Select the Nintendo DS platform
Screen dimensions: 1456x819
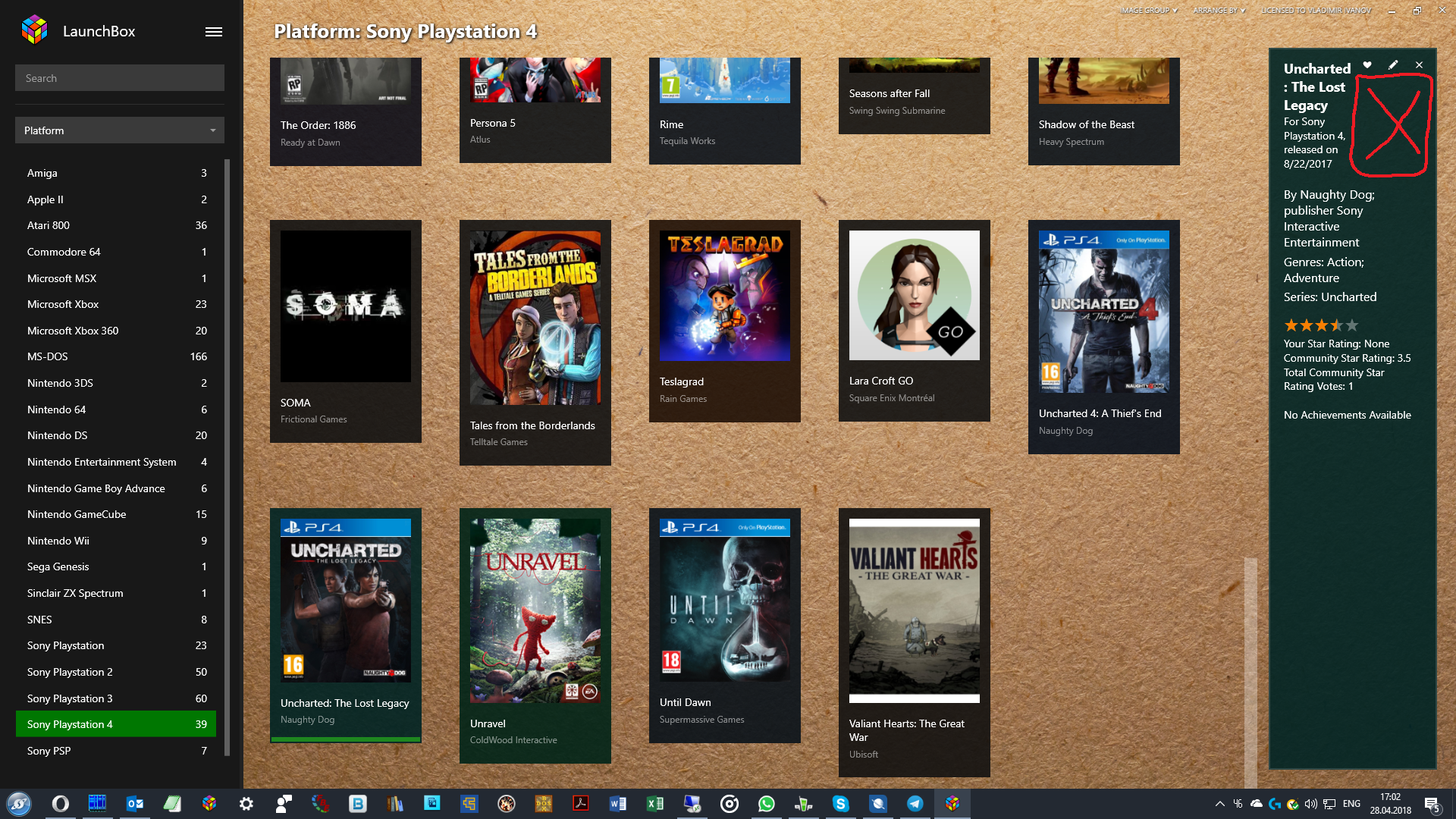(116, 435)
